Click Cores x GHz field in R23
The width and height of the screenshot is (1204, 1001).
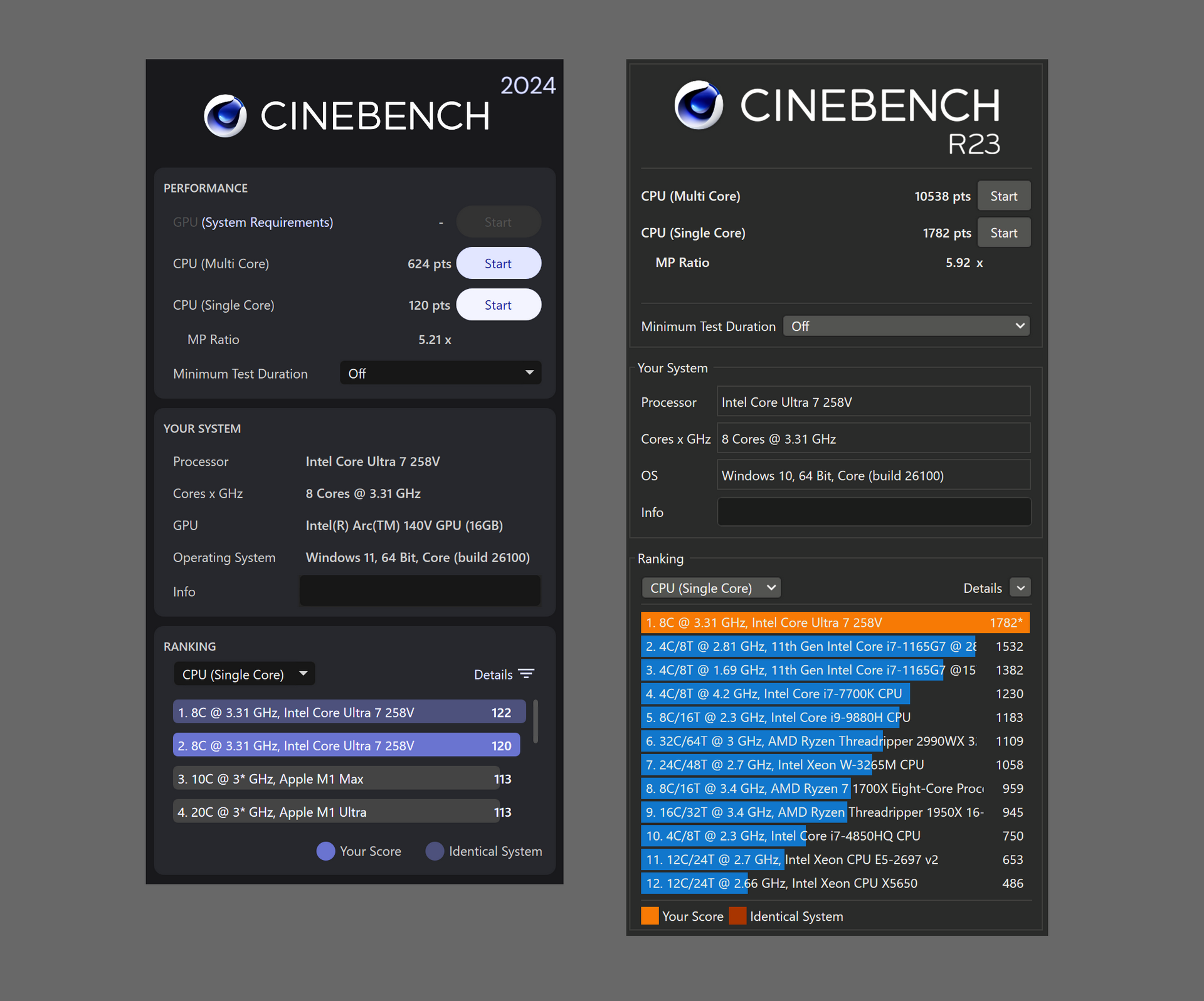(874, 438)
